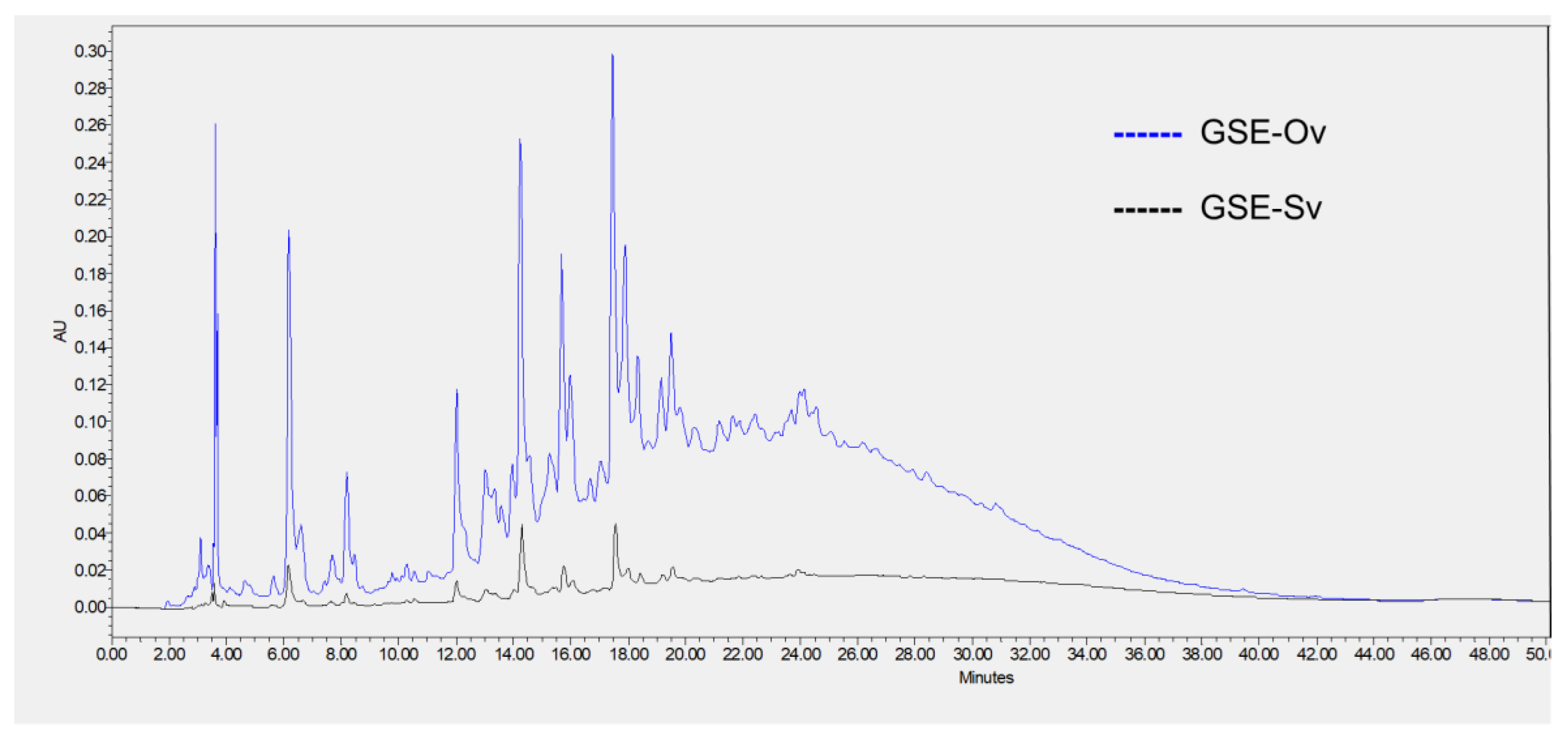Click the 0.30 y-axis tick label
This screenshot has height=741, width=1568.
(x=90, y=51)
